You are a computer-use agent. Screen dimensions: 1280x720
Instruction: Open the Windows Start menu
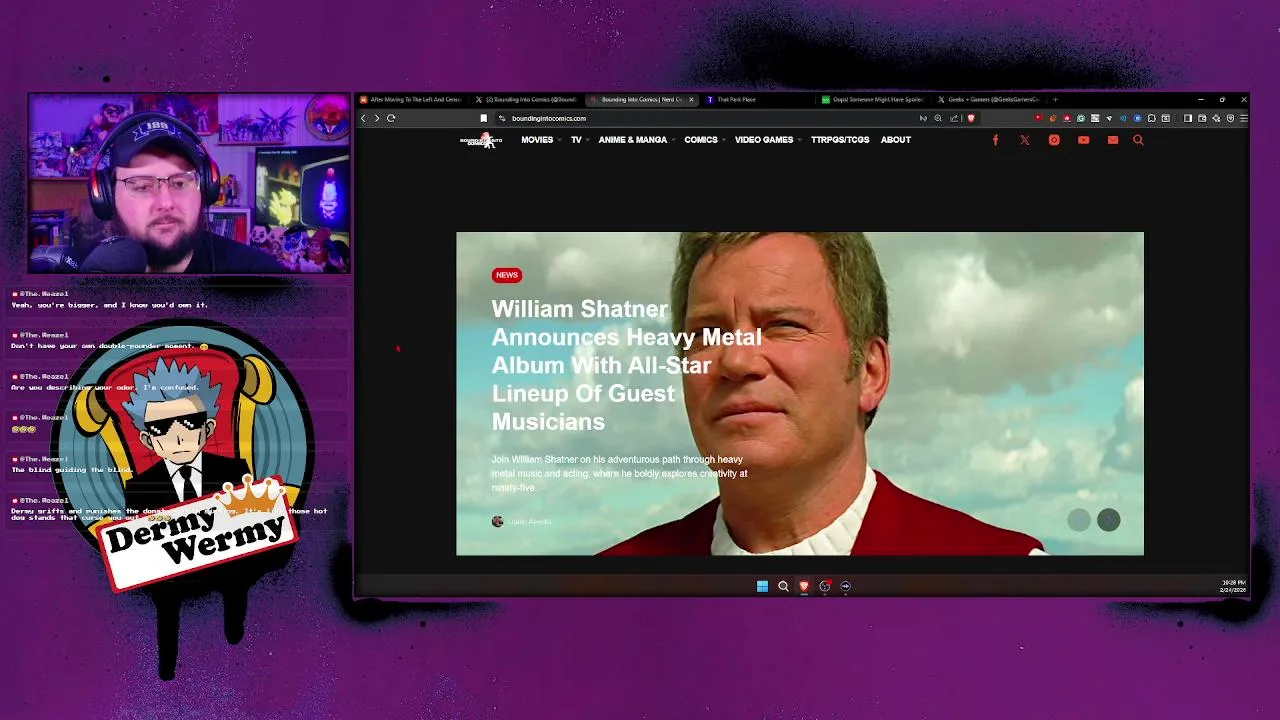(x=762, y=586)
